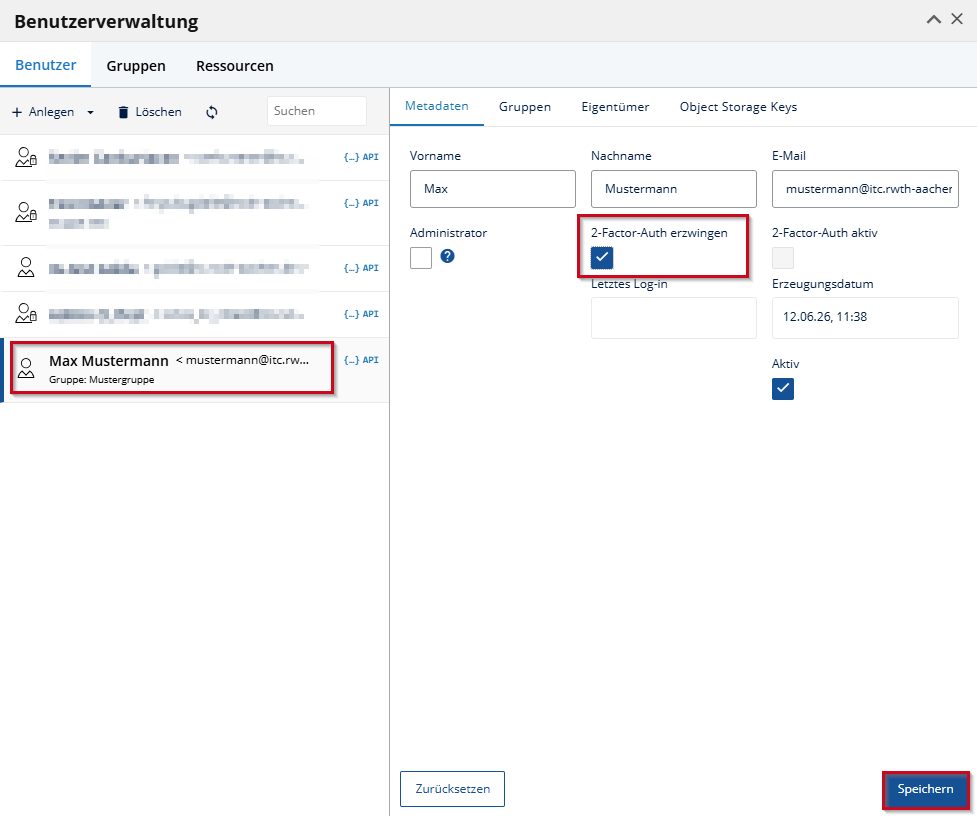
Task: Click the second blurred user's avatar icon
Action: click(x=26, y=212)
